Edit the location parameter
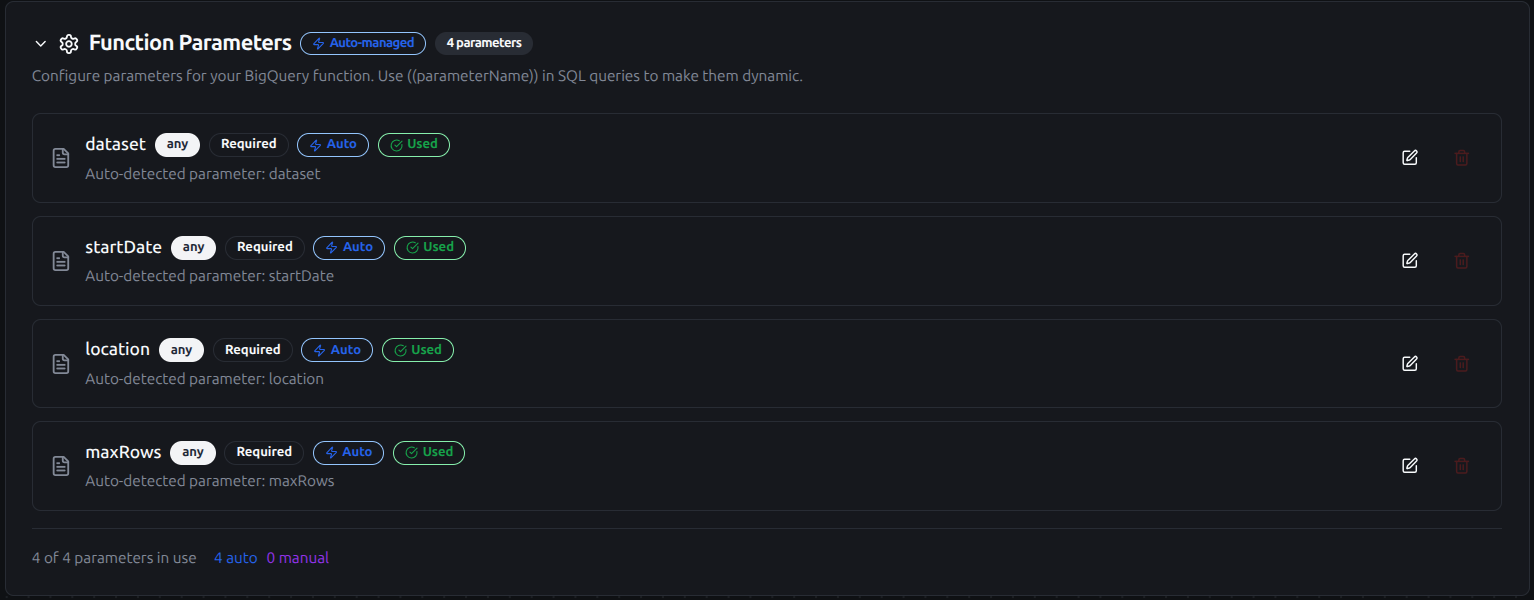 [x=1410, y=364]
